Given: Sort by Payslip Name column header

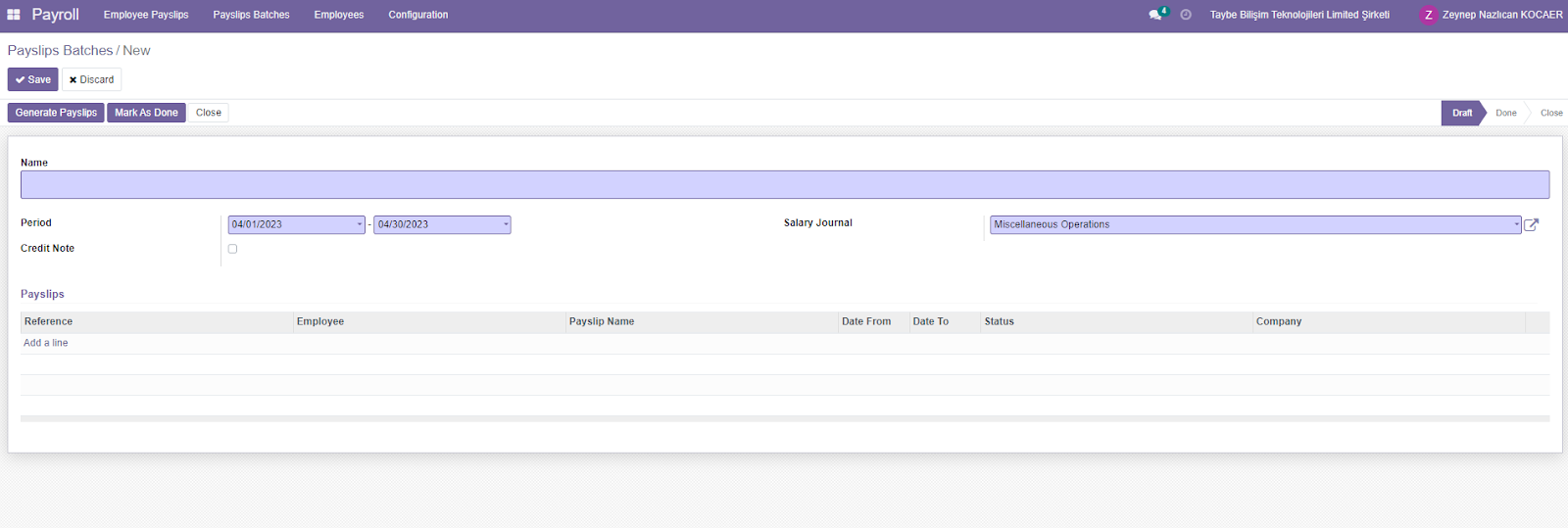Looking at the screenshot, I should tap(702, 321).
